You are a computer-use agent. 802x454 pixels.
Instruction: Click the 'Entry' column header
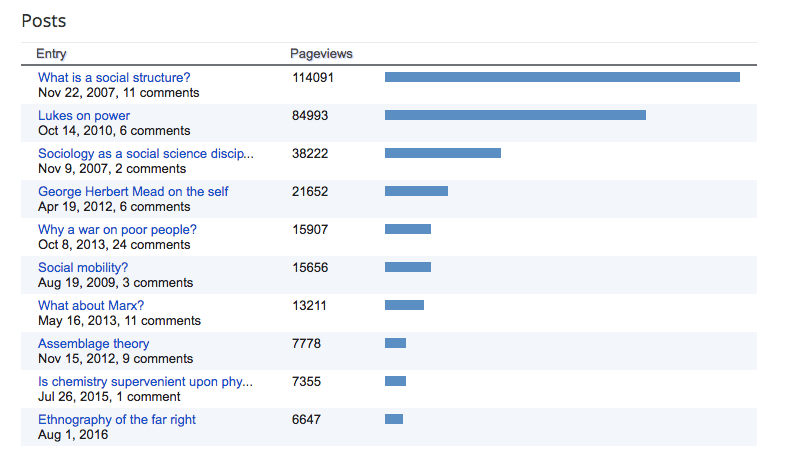click(x=52, y=53)
